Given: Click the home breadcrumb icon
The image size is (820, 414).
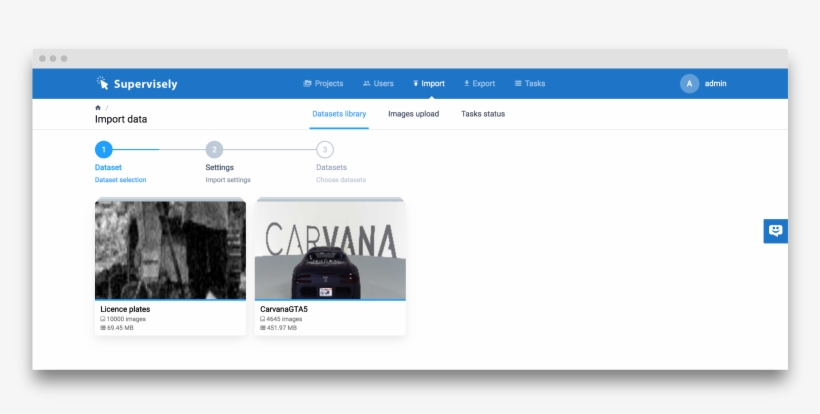Looking at the screenshot, I should tap(98, 108).
